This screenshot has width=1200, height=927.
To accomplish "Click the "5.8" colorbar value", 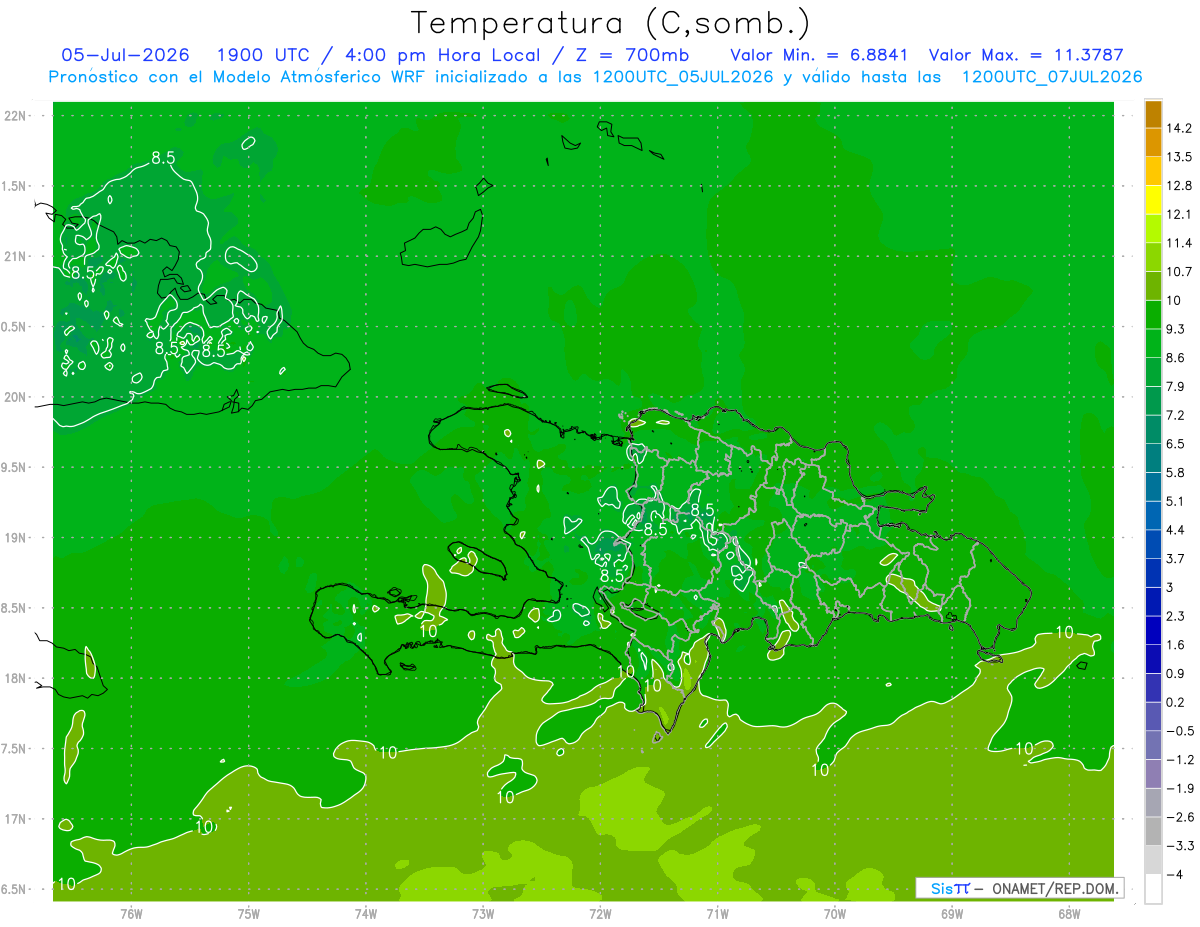I will (x=1176, y=472).
